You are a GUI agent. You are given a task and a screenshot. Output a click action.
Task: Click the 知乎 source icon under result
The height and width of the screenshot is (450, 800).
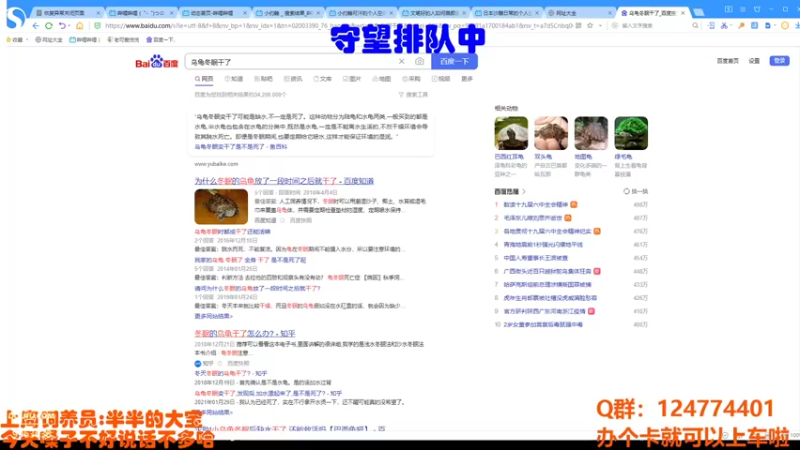tap(197, 363)
